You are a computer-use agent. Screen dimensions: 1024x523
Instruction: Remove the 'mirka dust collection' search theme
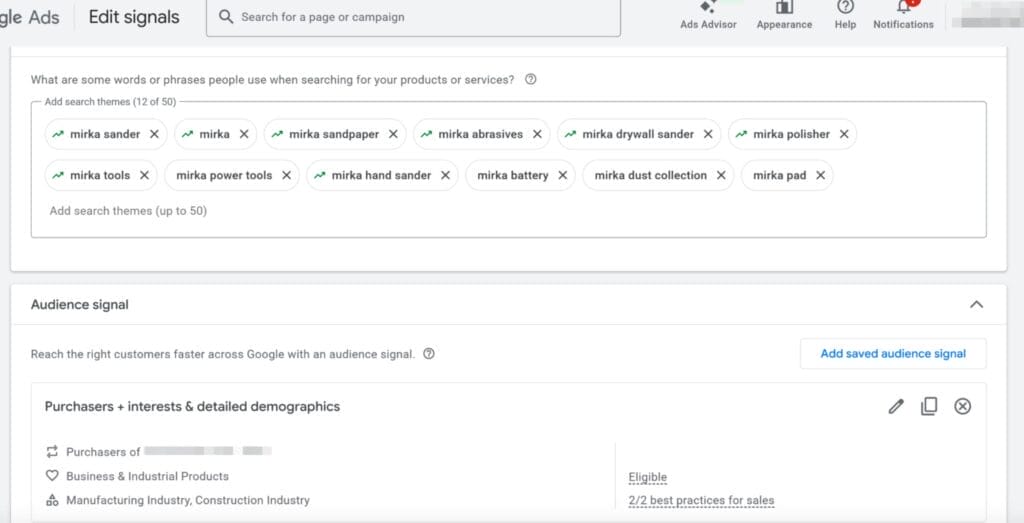[x=721, y=175]
